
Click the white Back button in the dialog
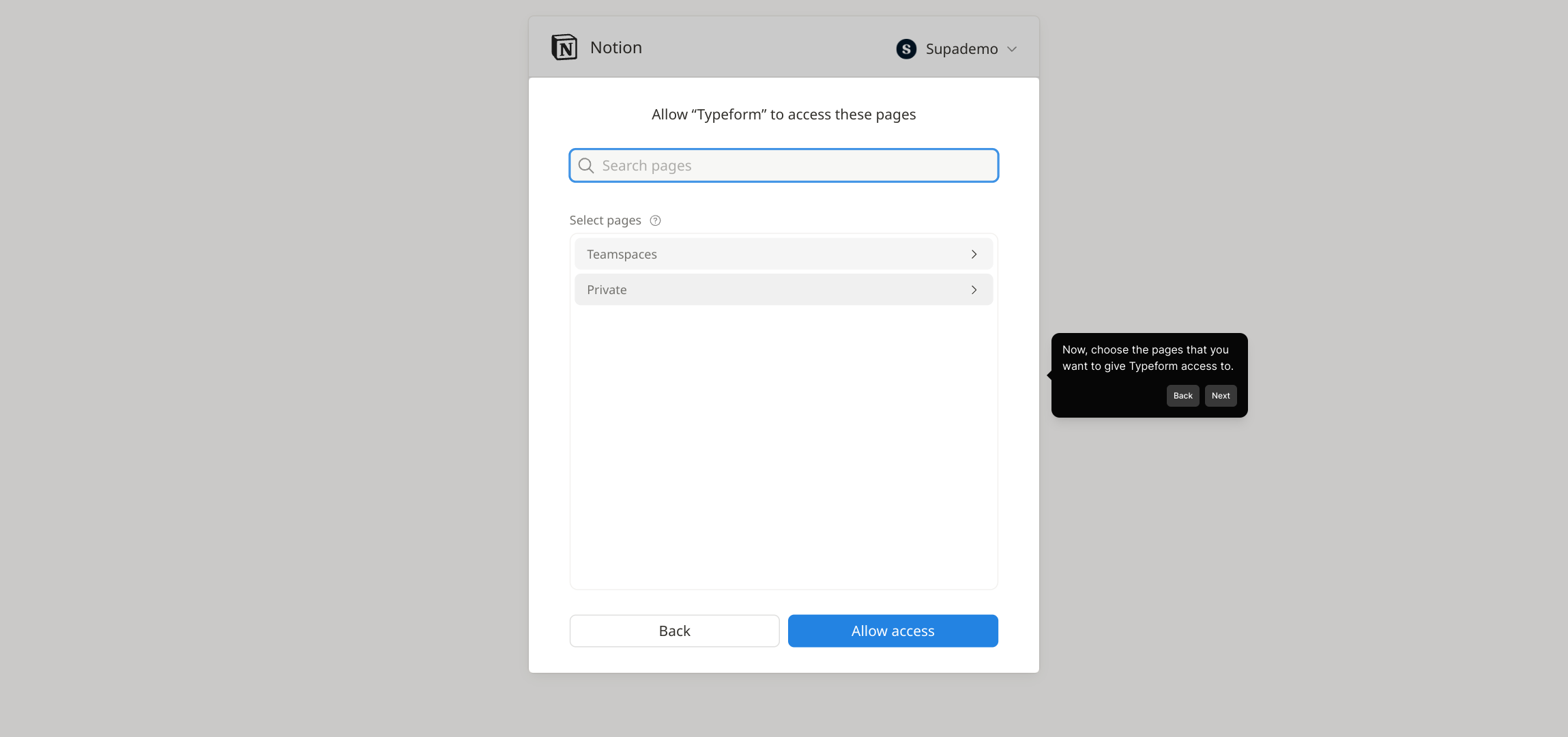pos(674,631)
